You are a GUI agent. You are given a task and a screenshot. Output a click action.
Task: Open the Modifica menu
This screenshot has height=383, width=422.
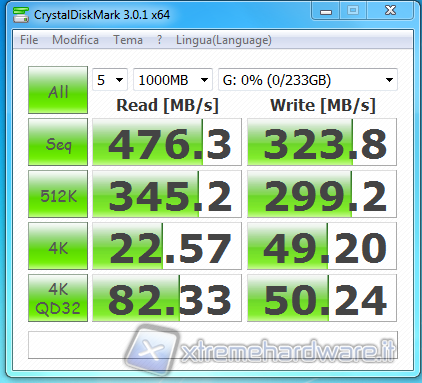(75, 40)
